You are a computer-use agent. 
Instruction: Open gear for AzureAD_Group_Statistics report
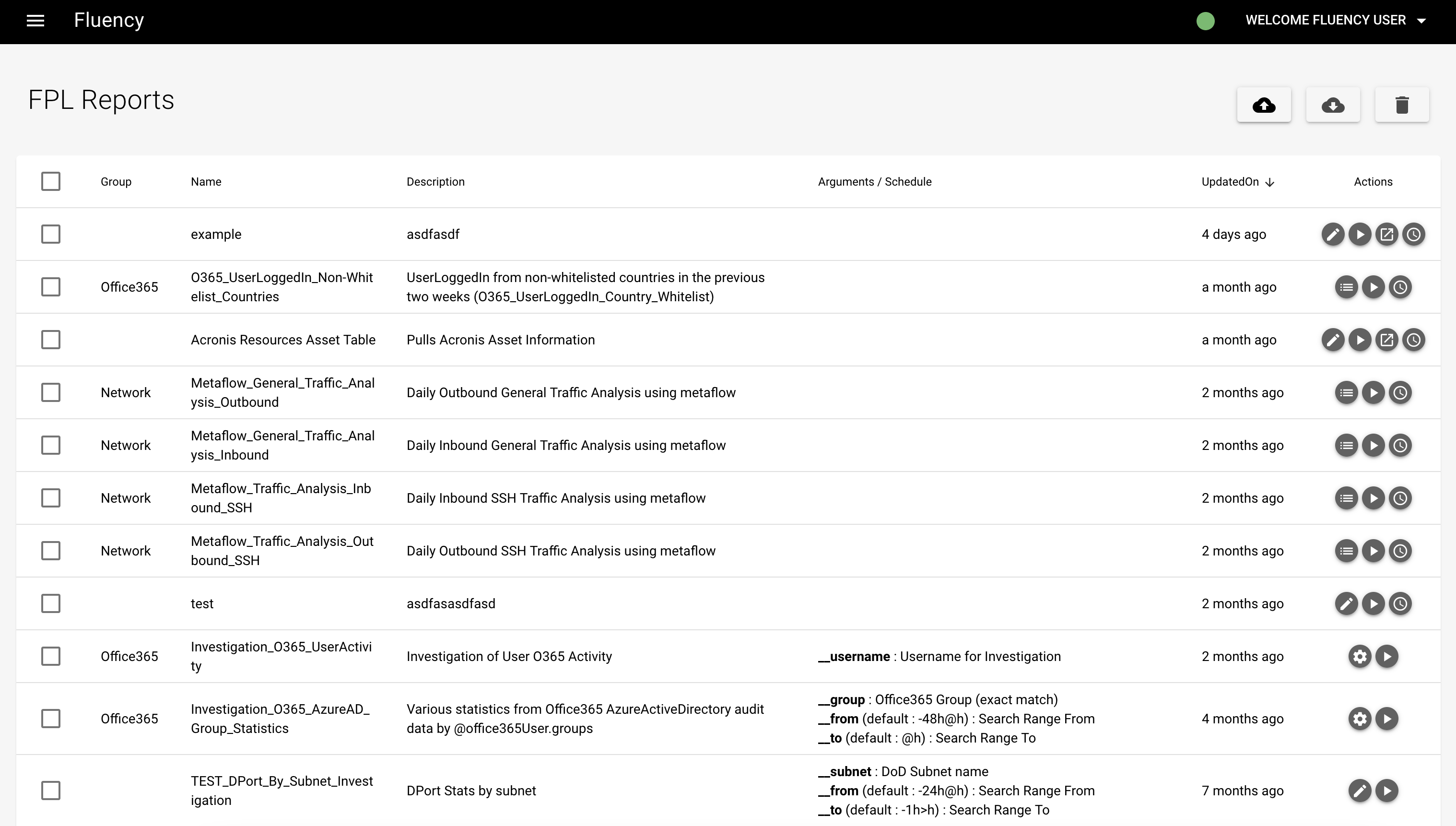(x=1360, y=719)
